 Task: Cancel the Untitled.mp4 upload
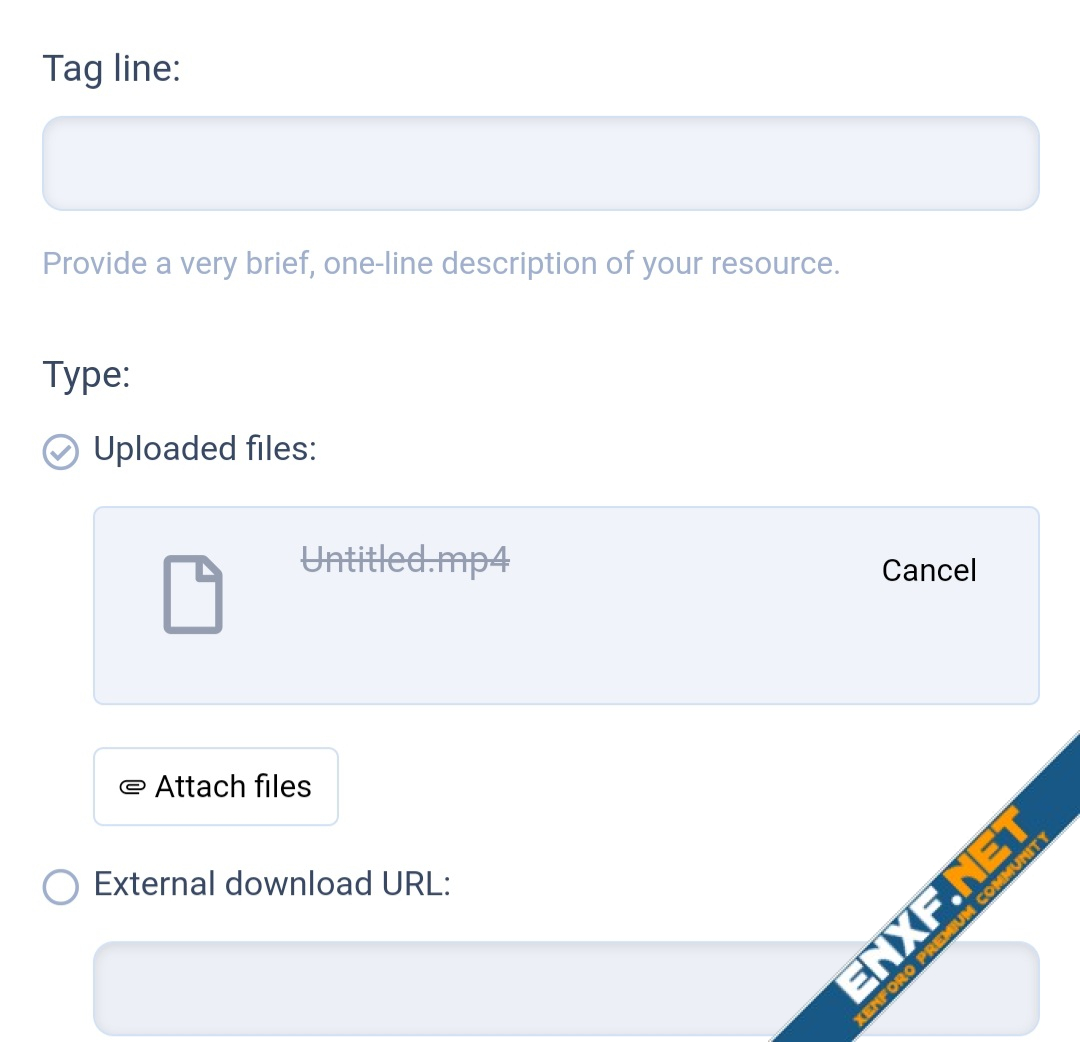928,570
